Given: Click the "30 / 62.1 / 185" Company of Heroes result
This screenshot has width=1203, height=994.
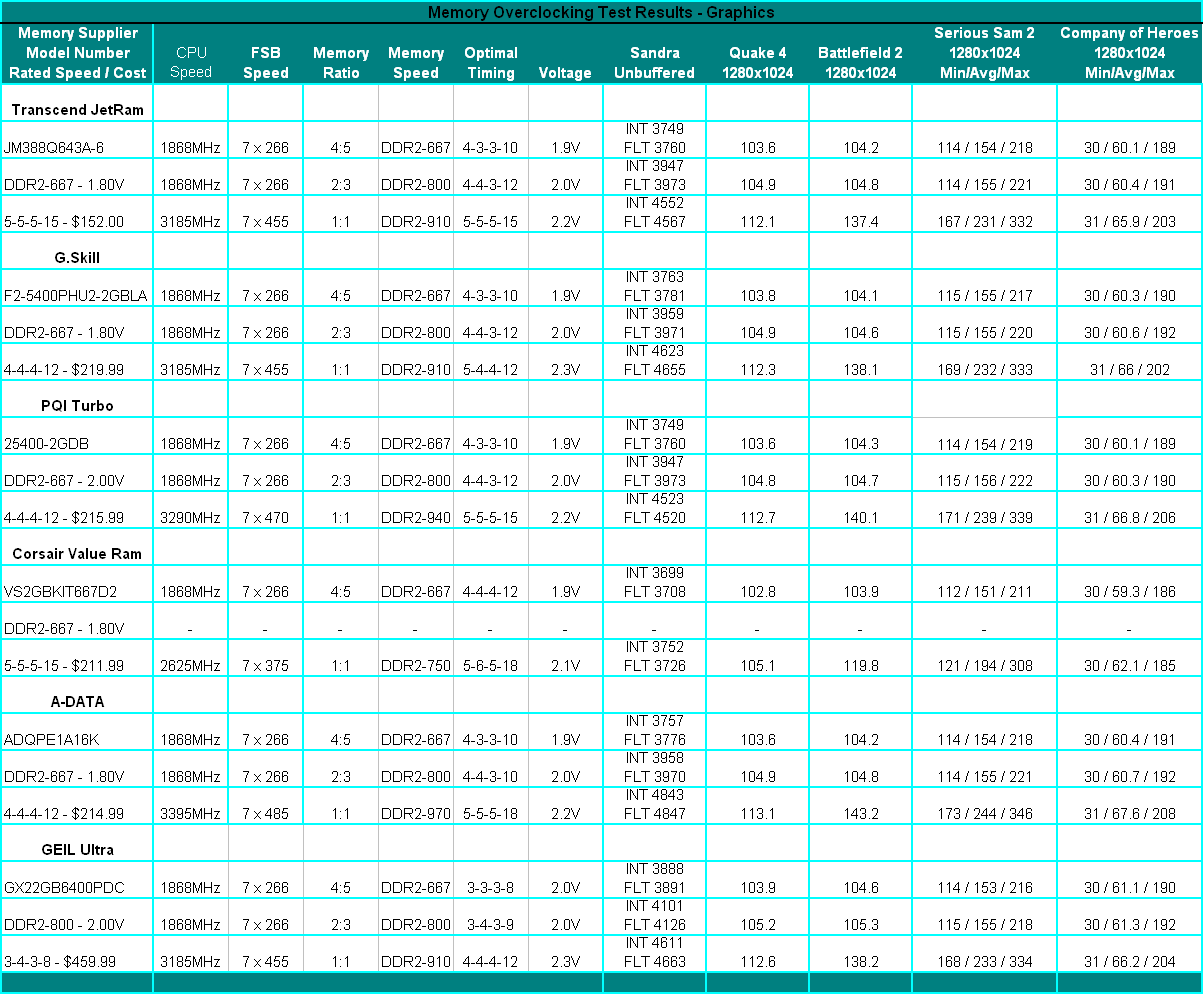Looking at the screenshot, I should tap(1130, 665).
